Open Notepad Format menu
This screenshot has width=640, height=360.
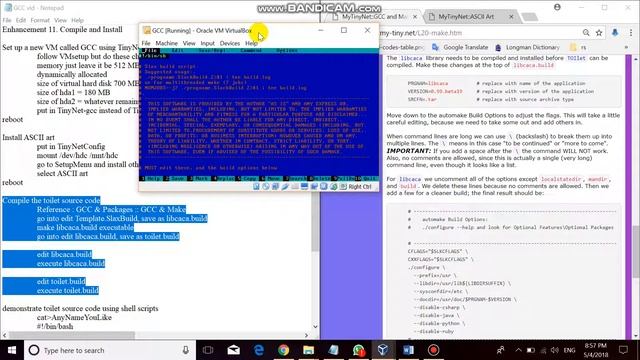pyautogui.click(x=40, y=20)
